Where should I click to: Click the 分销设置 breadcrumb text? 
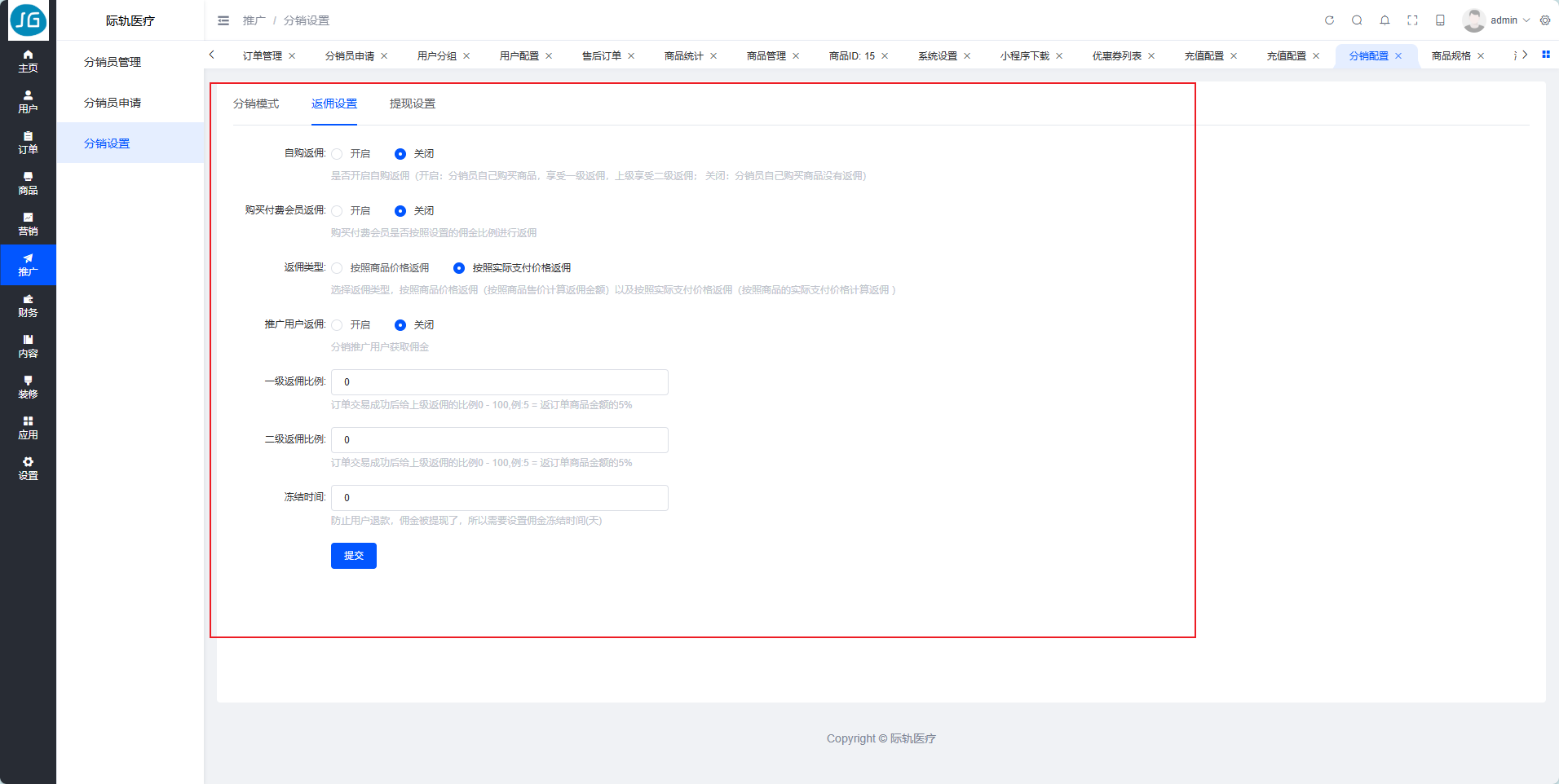point(307,20)
